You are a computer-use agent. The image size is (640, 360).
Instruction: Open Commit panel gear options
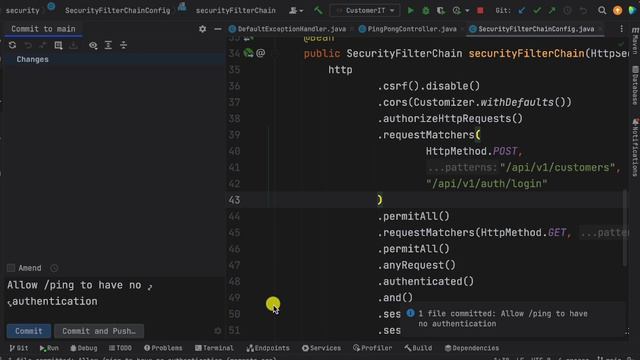202,29
